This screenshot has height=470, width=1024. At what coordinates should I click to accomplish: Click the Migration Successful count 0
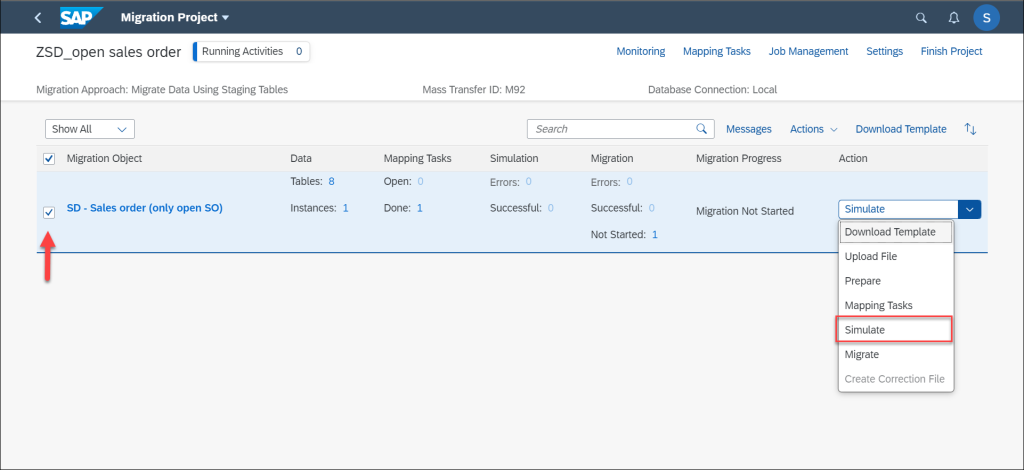point(652,208)
